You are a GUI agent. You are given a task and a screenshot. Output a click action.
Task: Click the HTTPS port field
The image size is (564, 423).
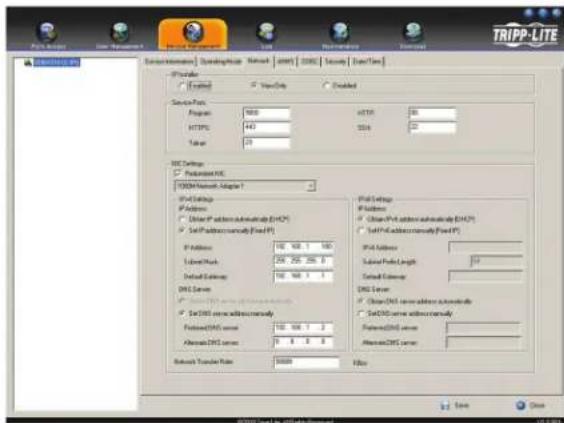[x=267, y=128]
